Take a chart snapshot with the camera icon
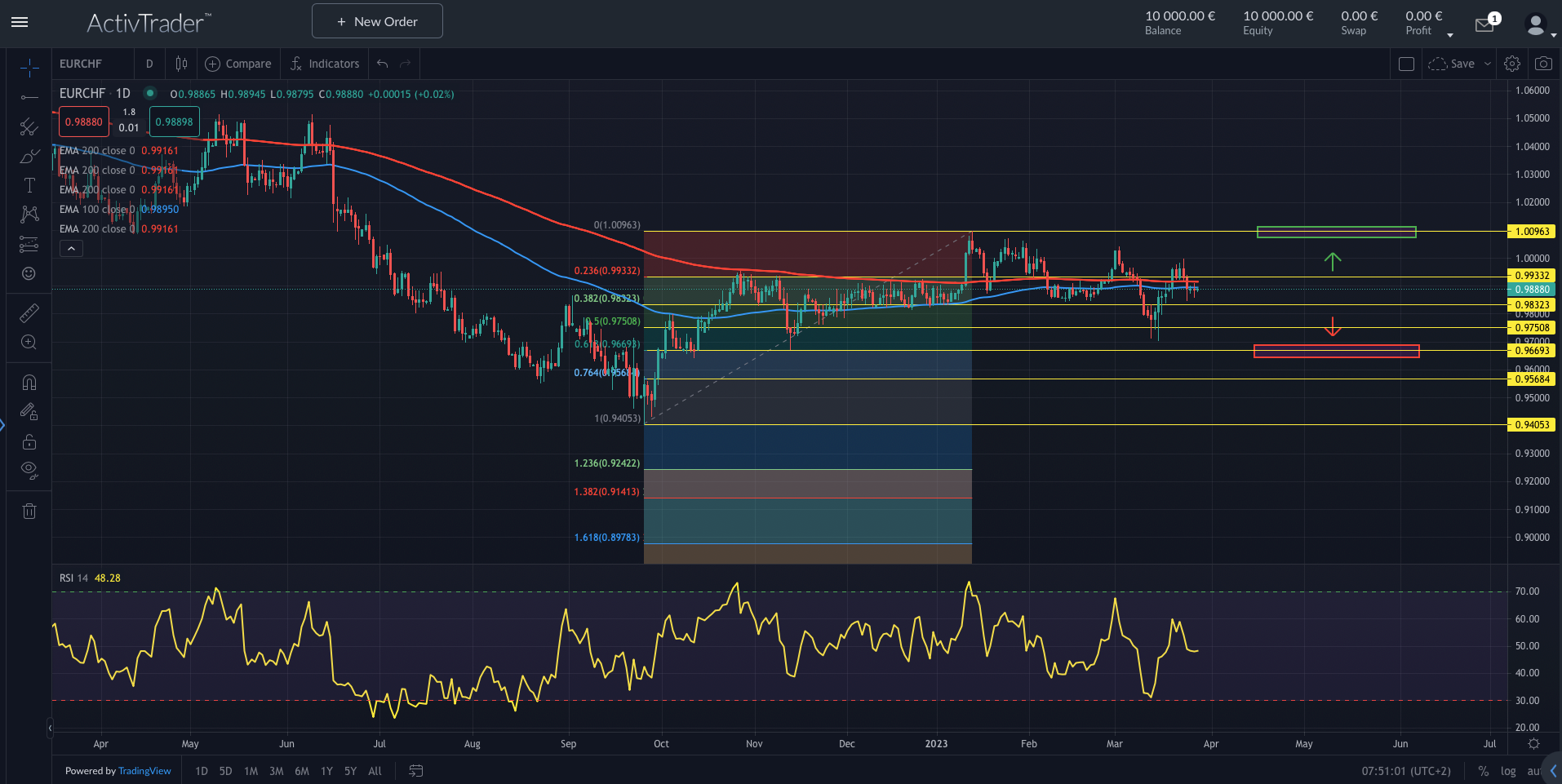 coord(1542,63)
